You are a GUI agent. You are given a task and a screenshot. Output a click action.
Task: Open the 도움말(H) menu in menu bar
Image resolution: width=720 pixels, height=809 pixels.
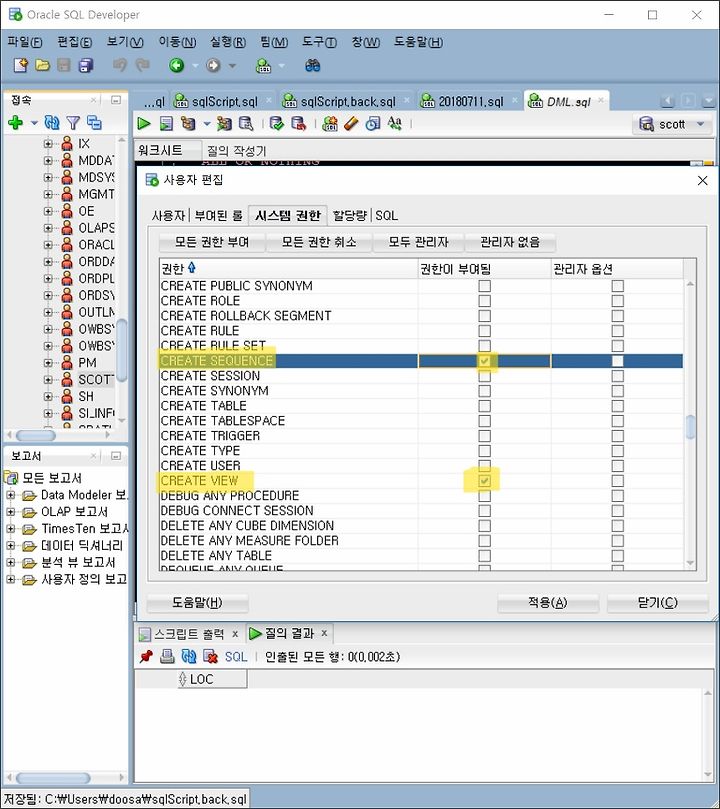click(x=418, y=42)
